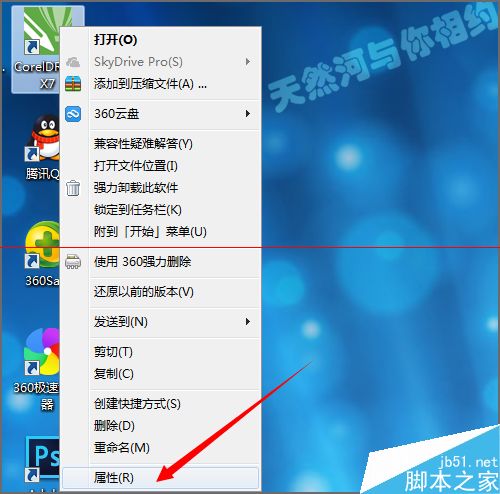
Task: Expand the 发送到 submenu arrow
Action: pyautogui.click(x=247, y=322)
